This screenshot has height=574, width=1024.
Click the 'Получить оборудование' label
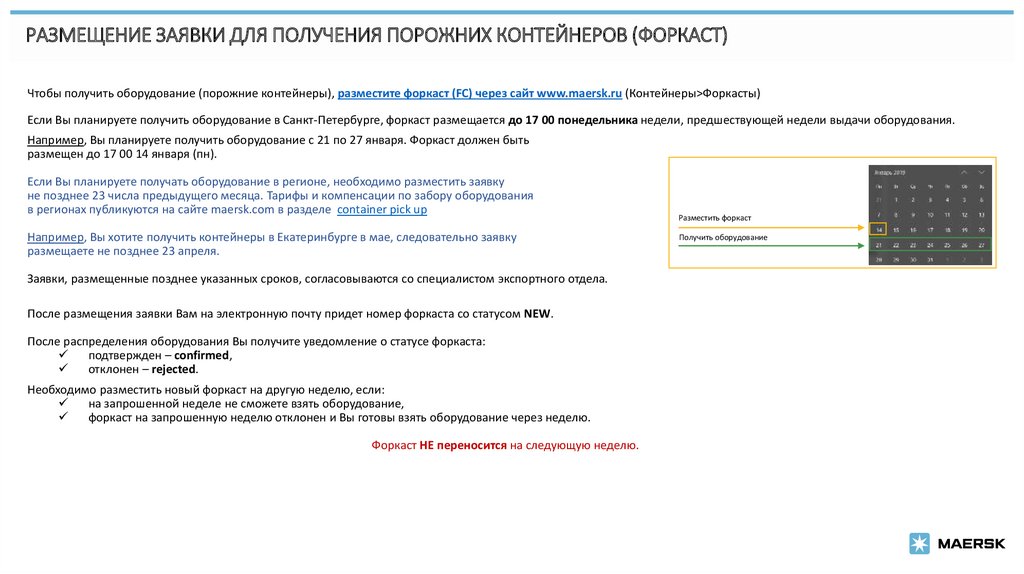point(723,237)
